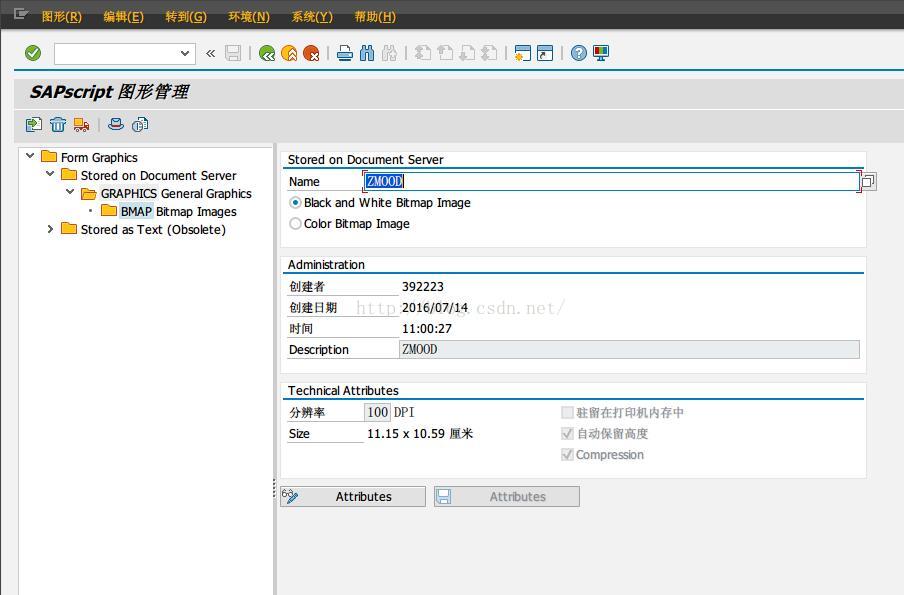Image resolution: width=904 pixels, height=595 pixels.
Task: Click the Find Next binoculars icon
Action: coord(389,53)
